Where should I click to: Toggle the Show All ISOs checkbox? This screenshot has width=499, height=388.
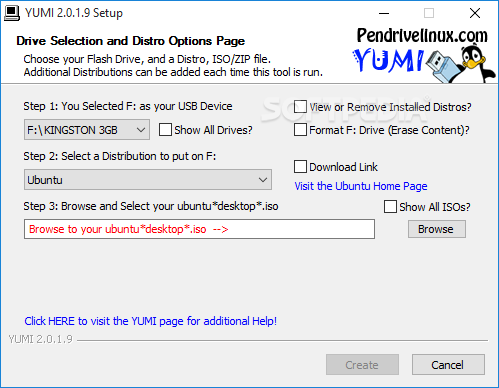[390, 207]
